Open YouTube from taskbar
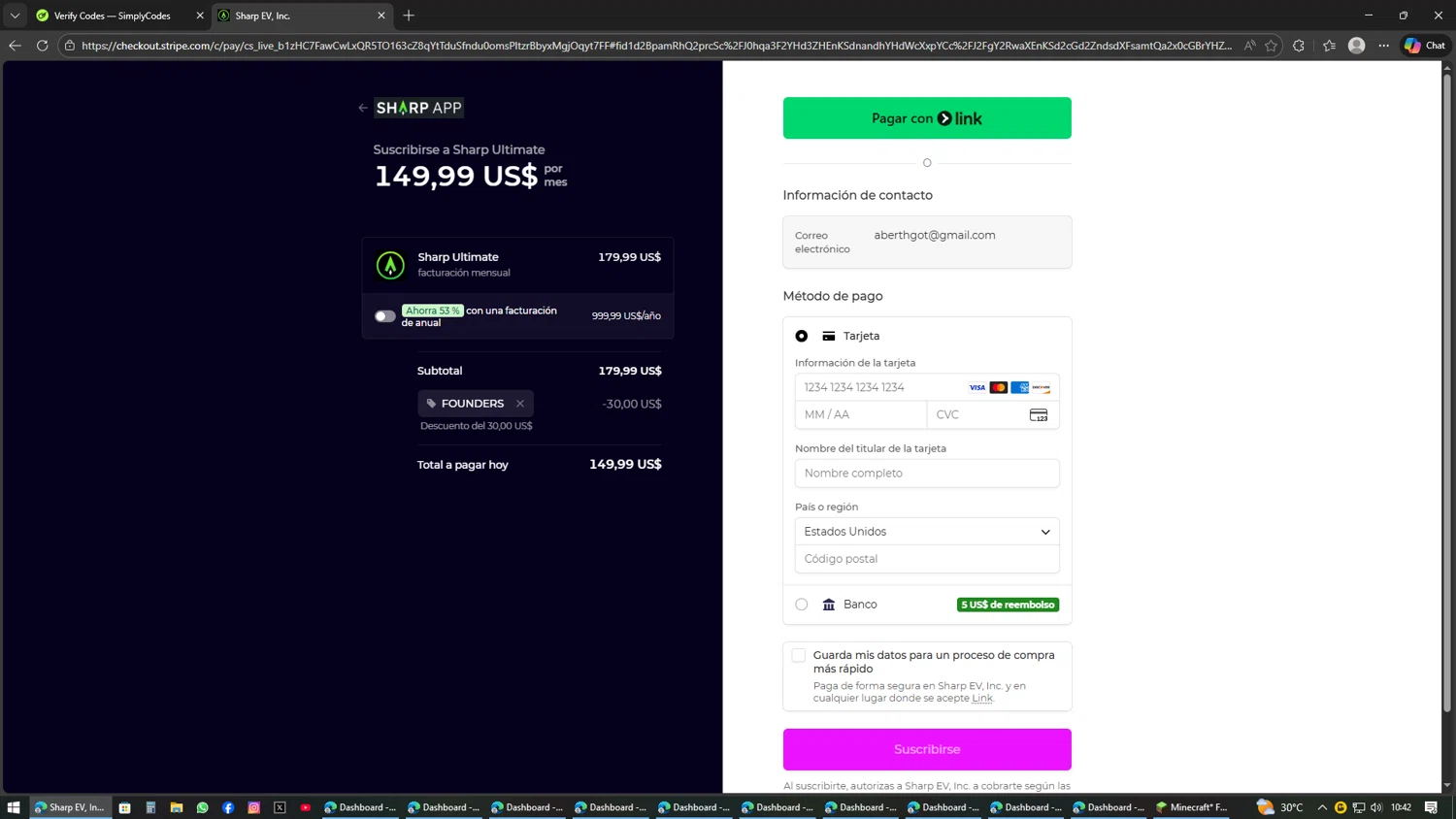The width and height of the screenshot is (1456, 819). coord(306,807)
